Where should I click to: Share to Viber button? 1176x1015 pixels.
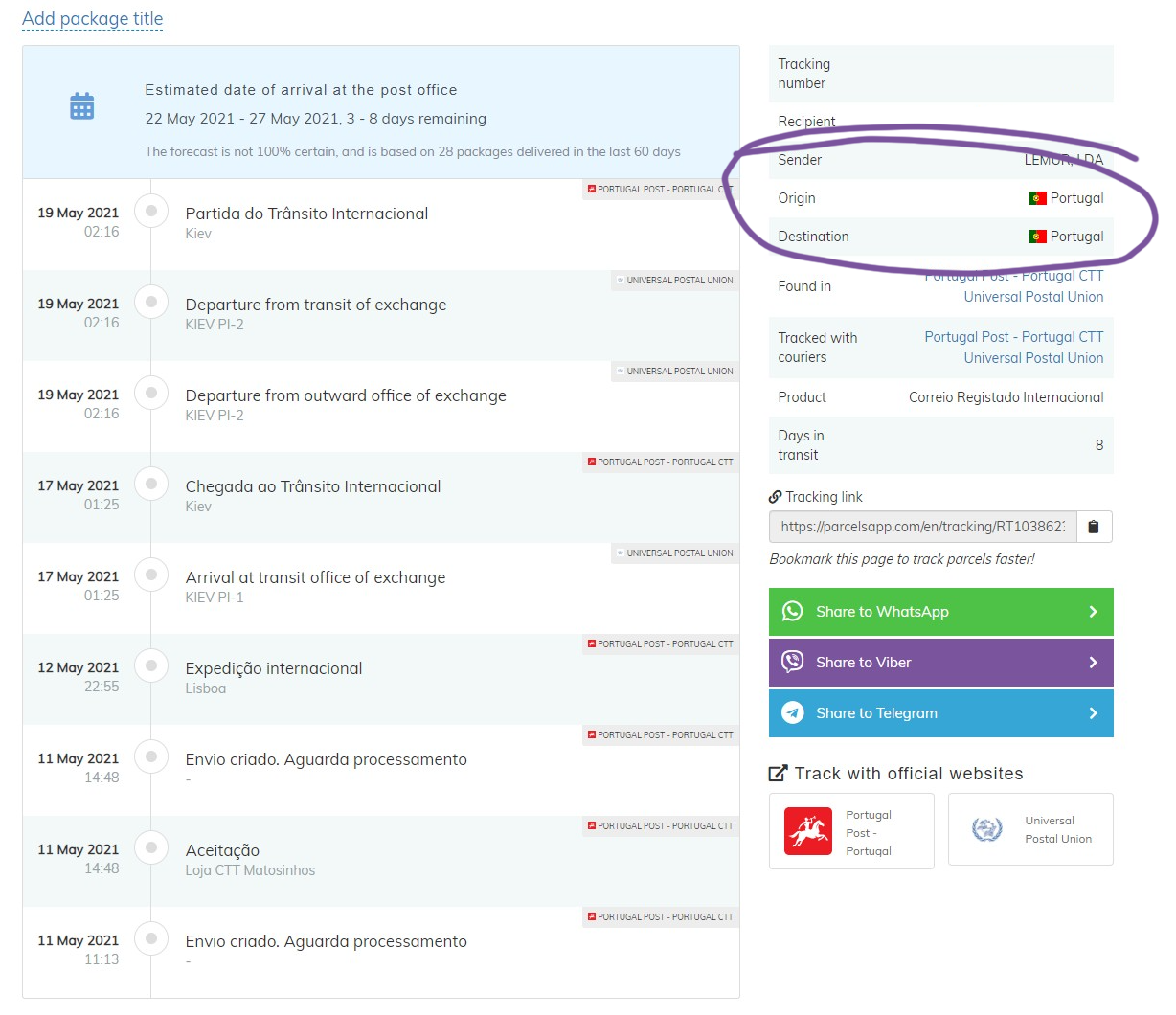click(941, 663)
